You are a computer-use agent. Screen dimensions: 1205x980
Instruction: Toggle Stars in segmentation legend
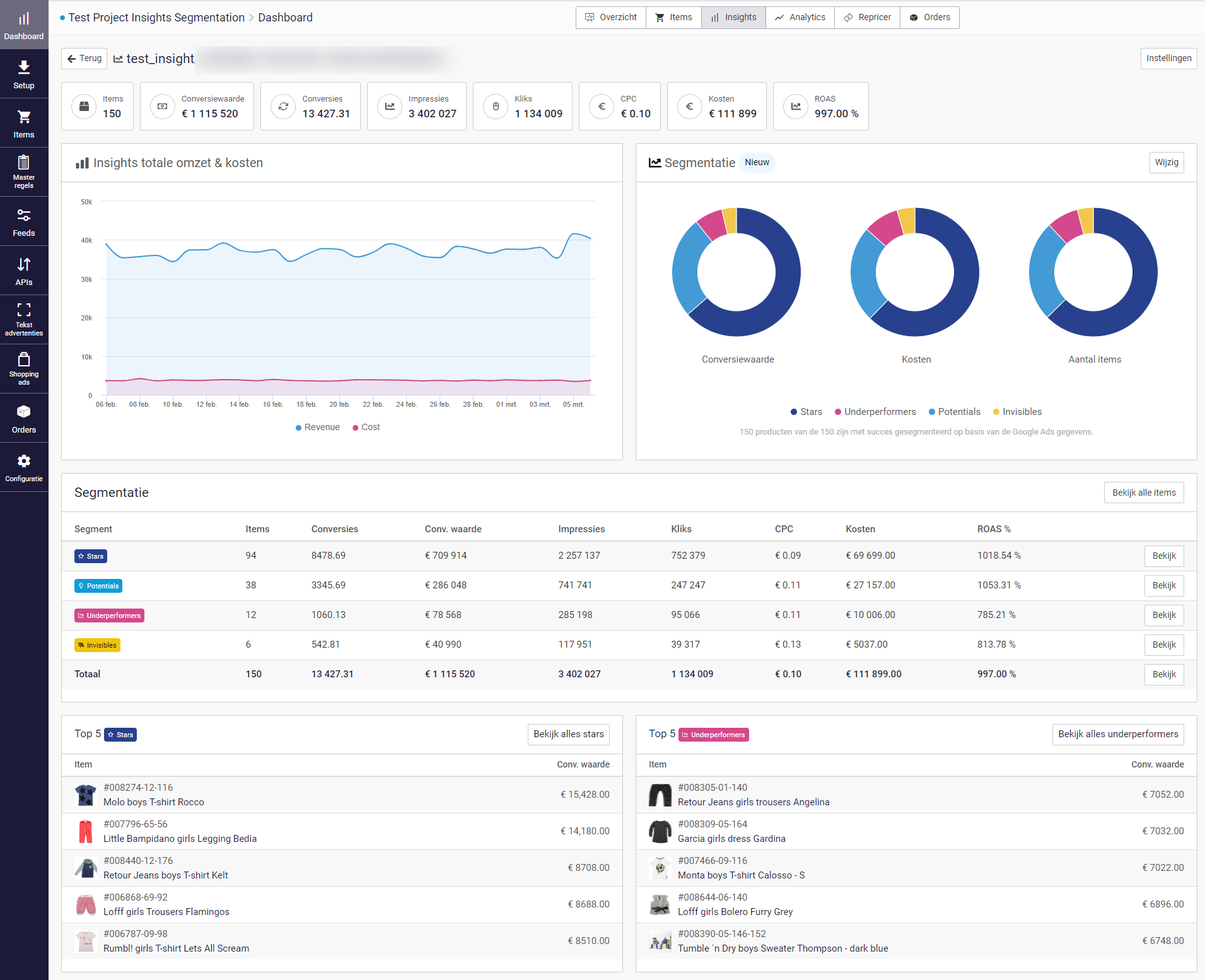(x=806, y=412)
